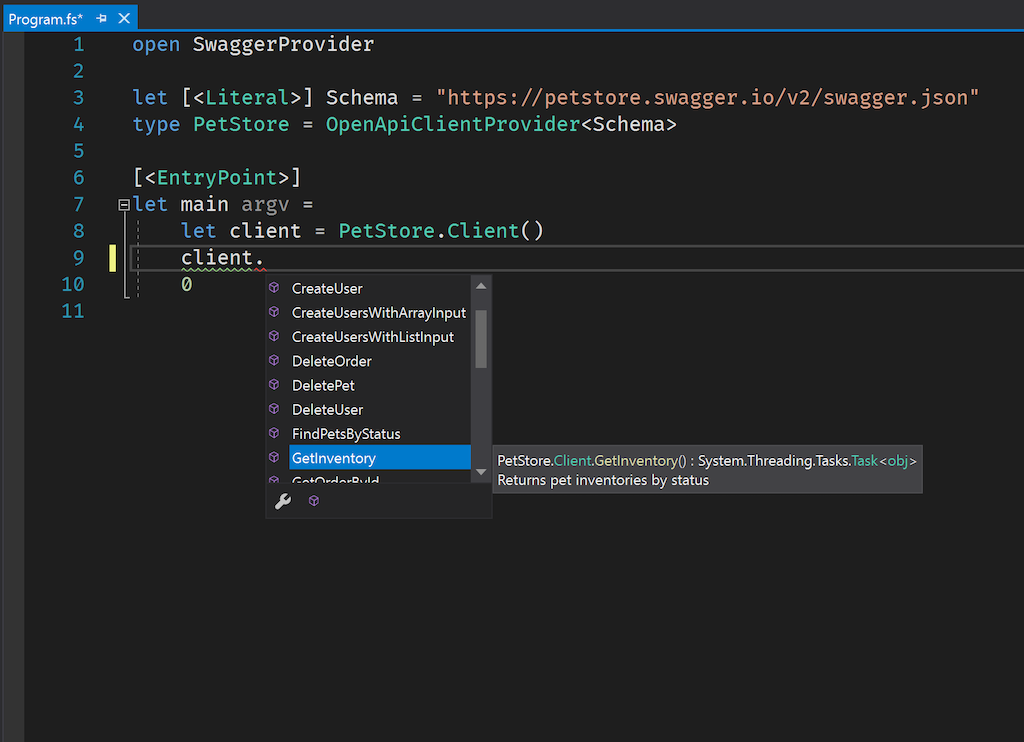Viewport: 1024px width, 742px height.
Task: Select CreateUsersWithArrayInput from the completion list
Action: click(378, 313)
